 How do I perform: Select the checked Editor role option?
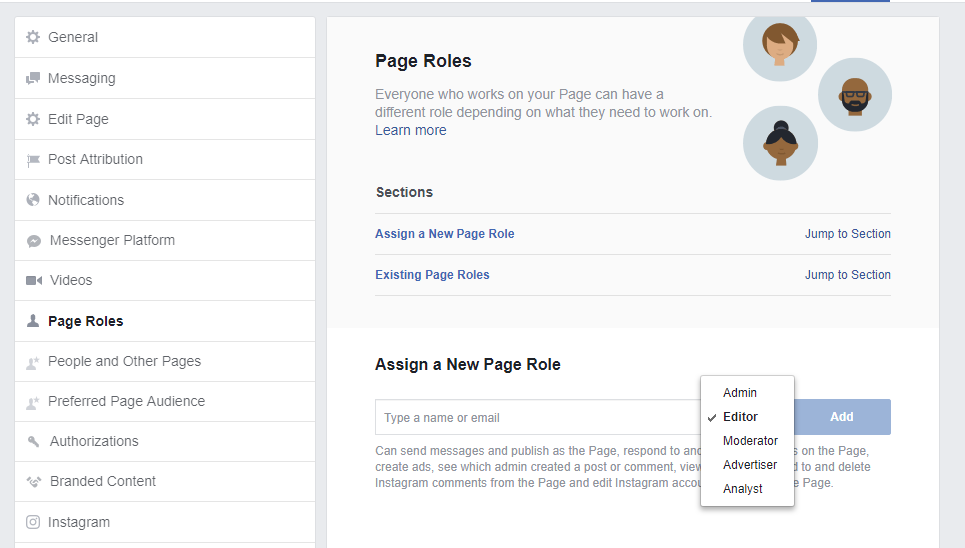coord(740,417)
